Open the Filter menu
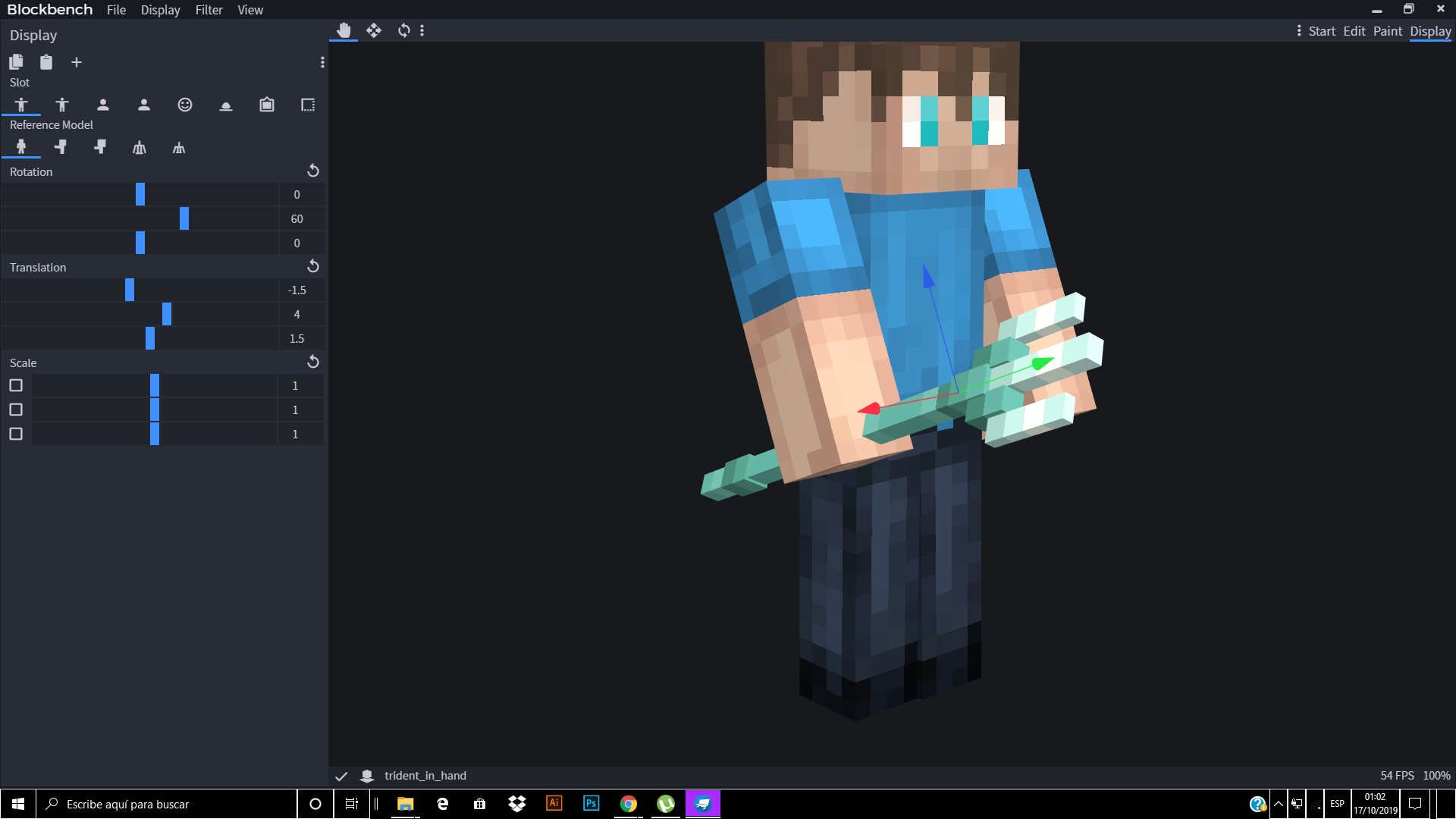This screenshot has height=819, width=1456. point(209,10)
